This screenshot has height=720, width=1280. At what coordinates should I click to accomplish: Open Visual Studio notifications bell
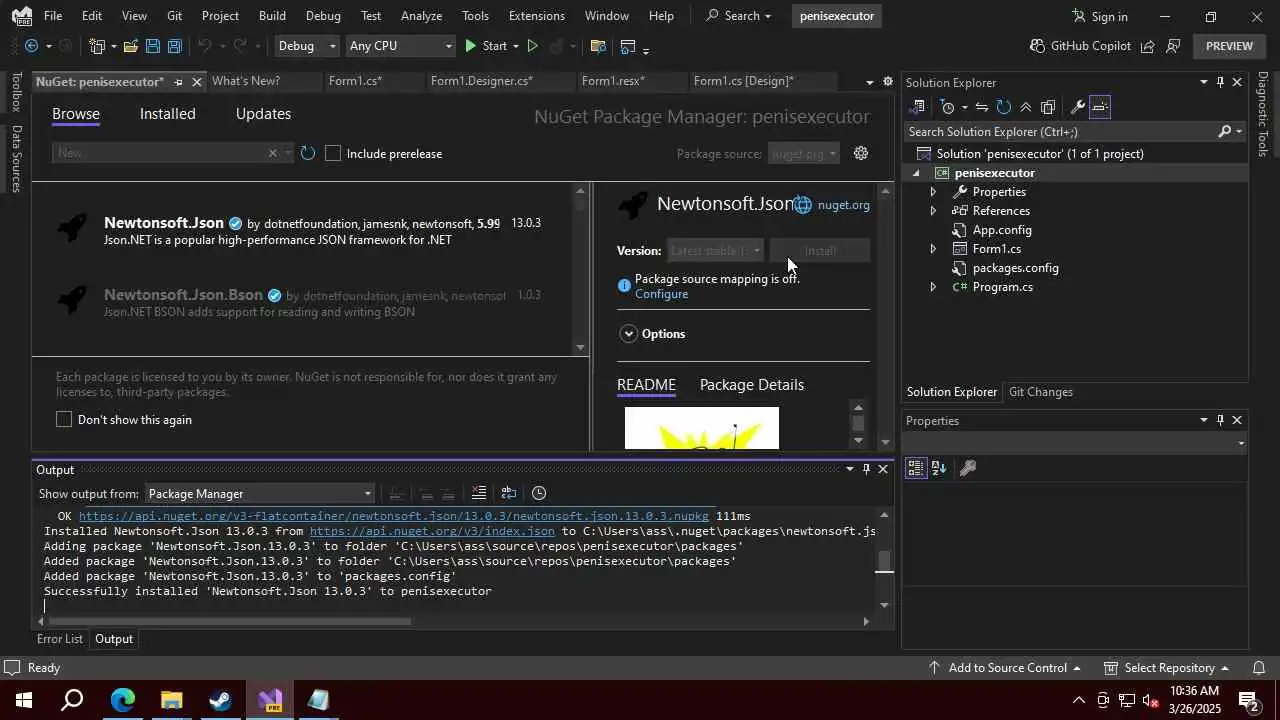coord(1259,667)
